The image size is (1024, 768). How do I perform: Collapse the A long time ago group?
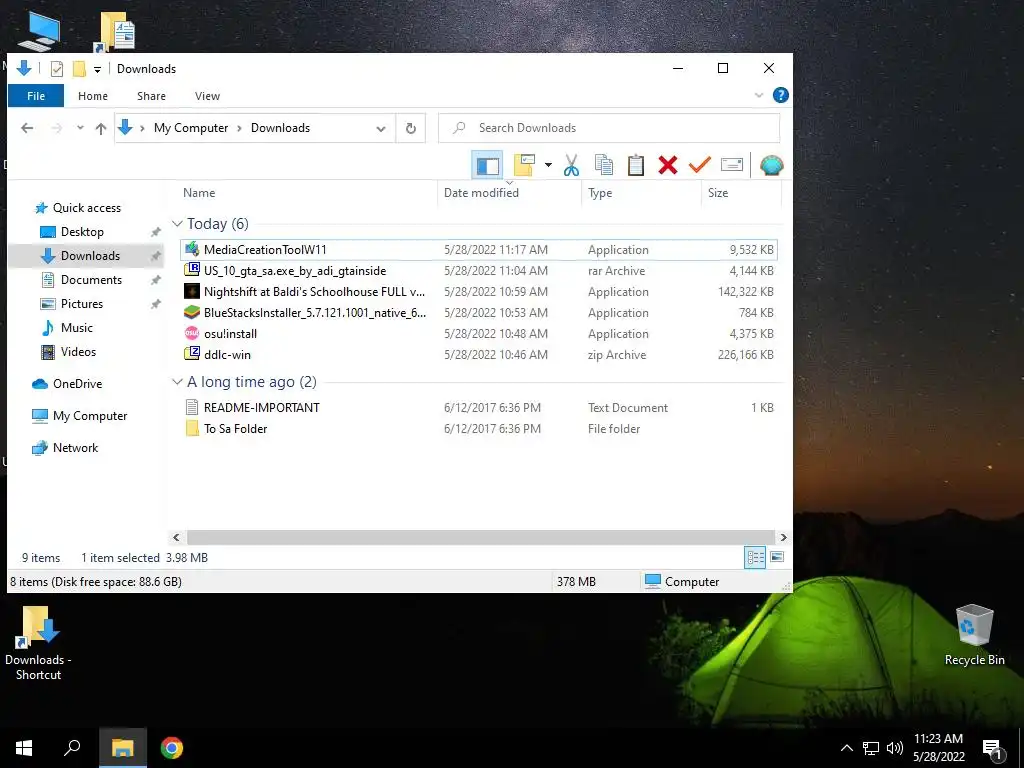[177, 381]
